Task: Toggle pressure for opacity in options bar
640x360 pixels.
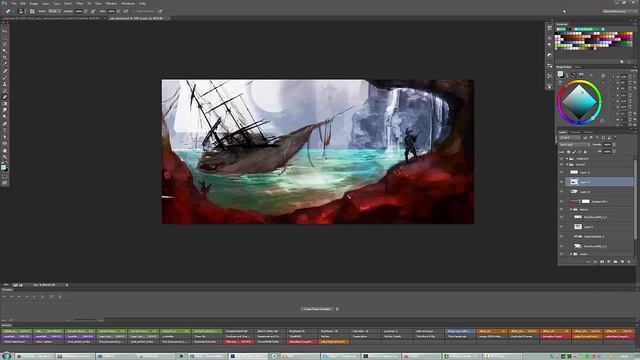Action: click(x=93, y=11)
